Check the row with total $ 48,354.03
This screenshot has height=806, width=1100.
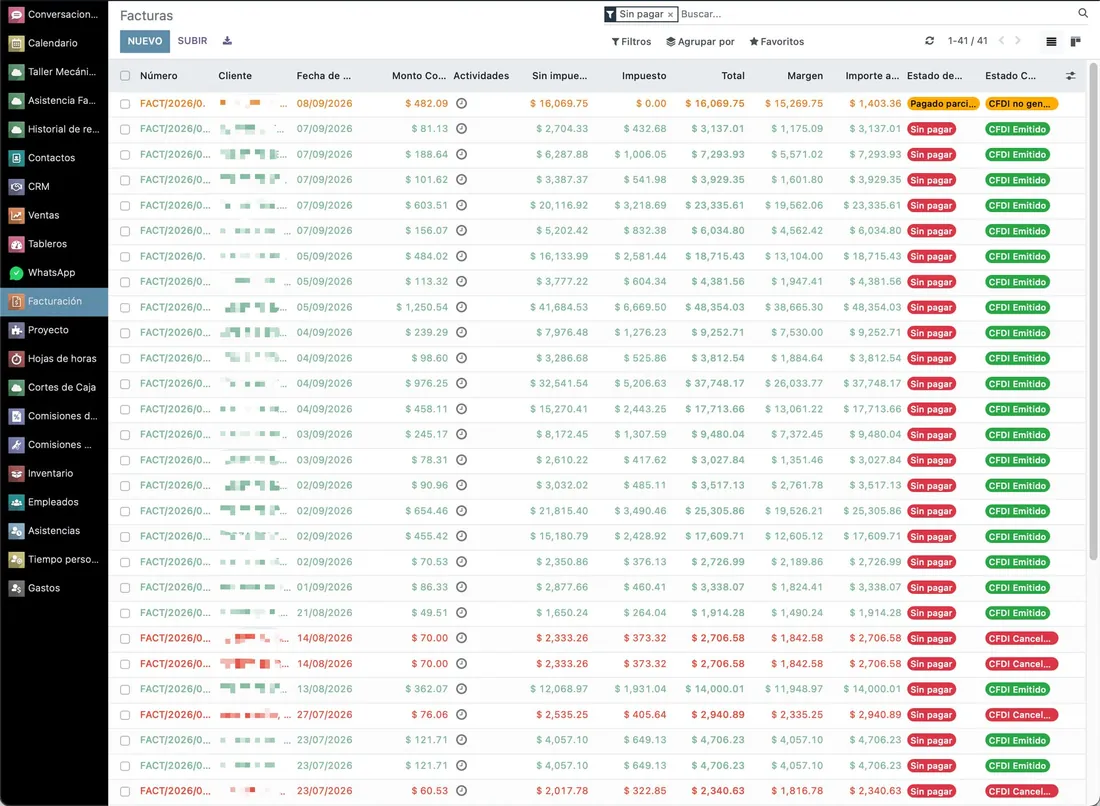coord(125,307)
